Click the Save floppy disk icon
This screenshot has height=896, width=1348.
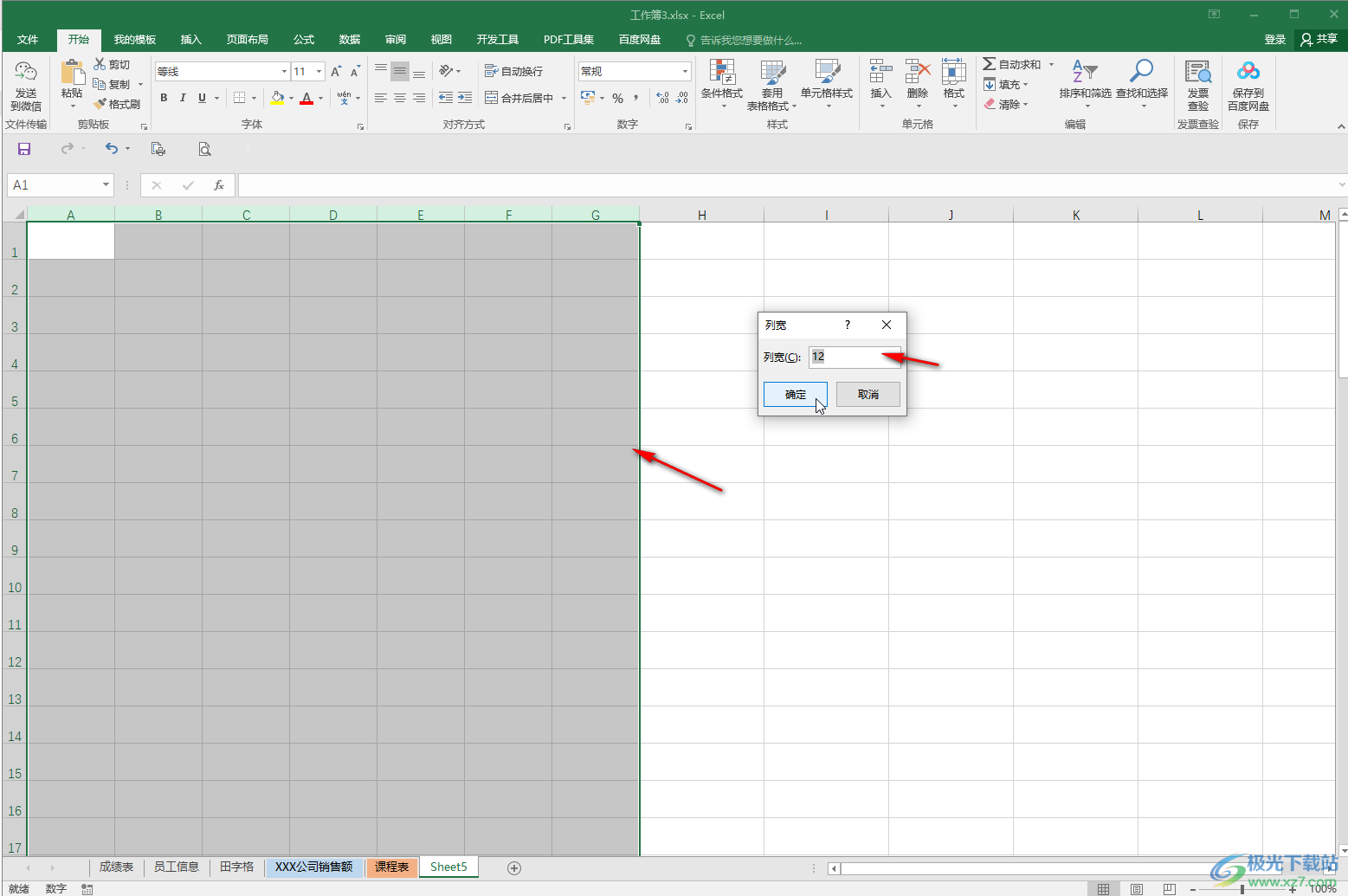click(24, 149)
